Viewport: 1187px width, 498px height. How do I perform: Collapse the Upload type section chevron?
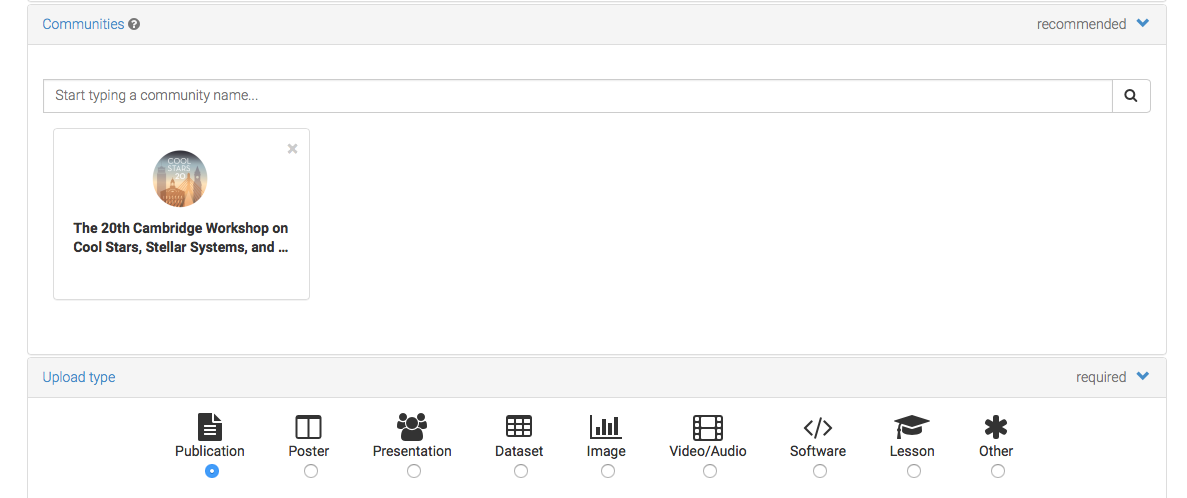(1143, 376)
